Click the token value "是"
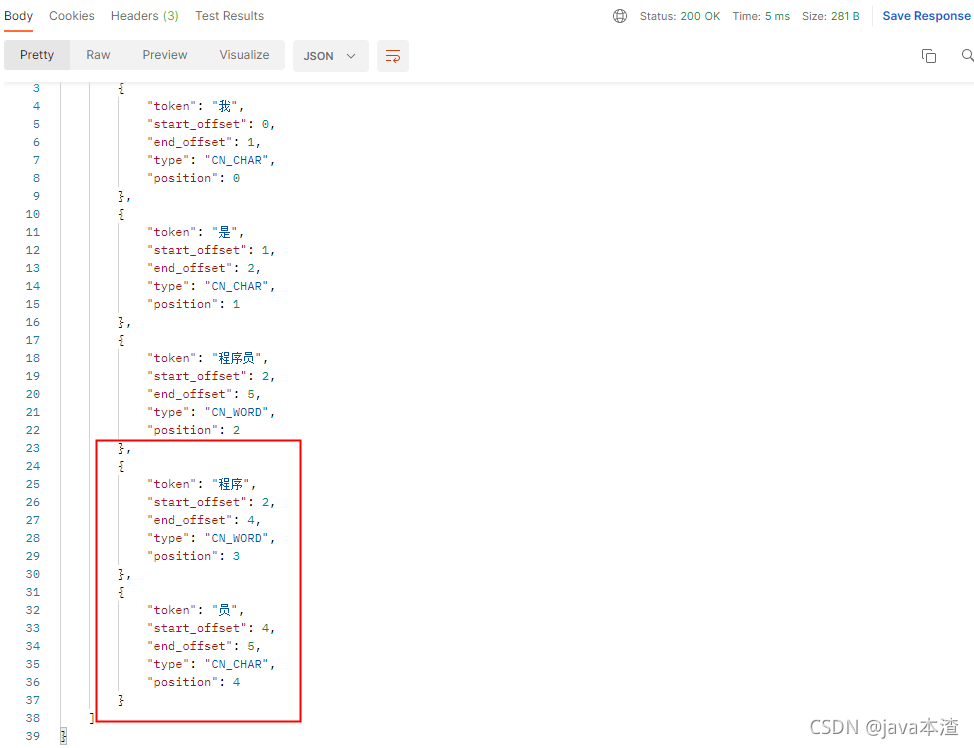Screen dimensions: 974x748 pos(224,232)
